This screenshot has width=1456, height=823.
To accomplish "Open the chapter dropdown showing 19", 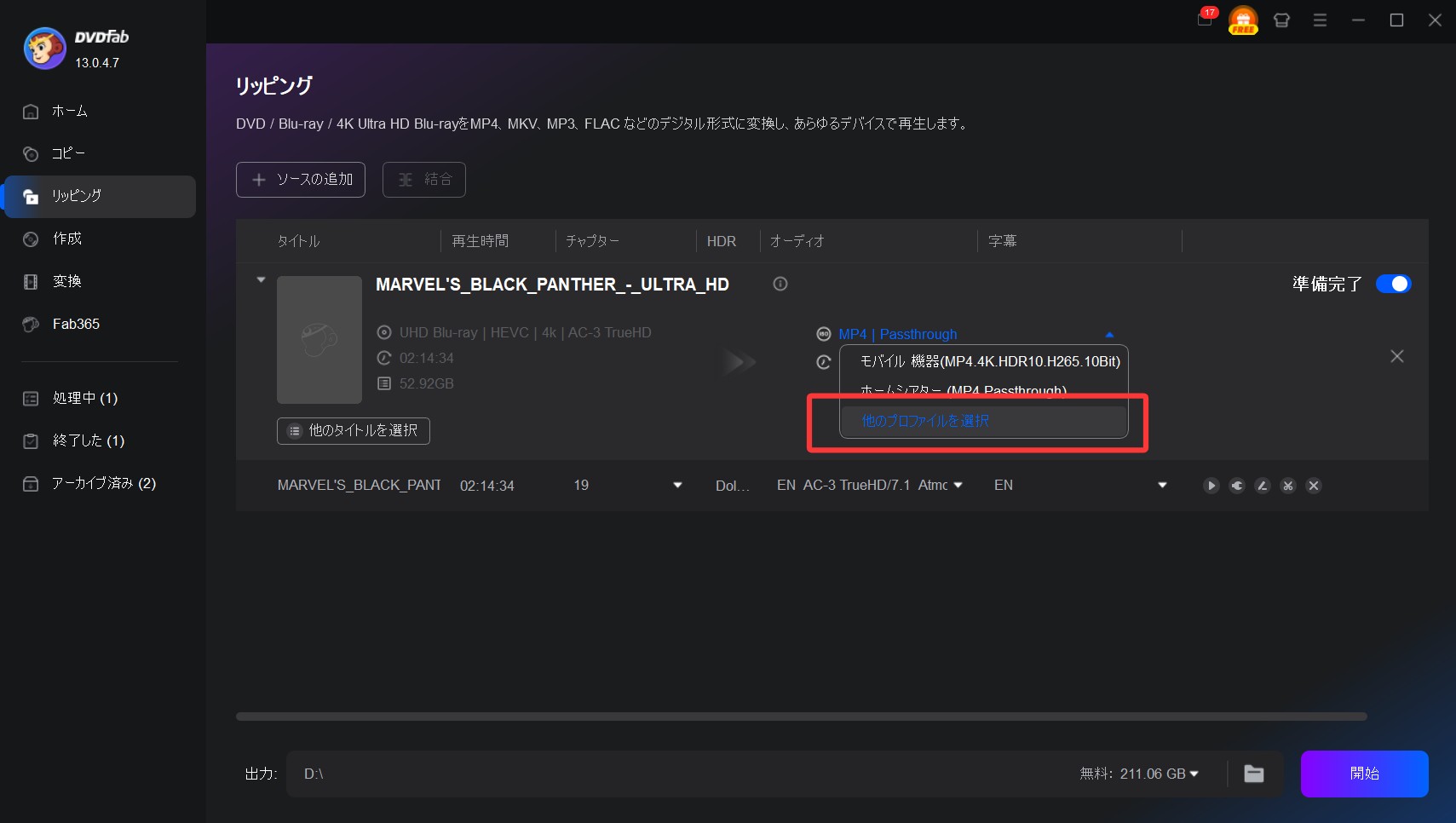I will coord(678,486).
